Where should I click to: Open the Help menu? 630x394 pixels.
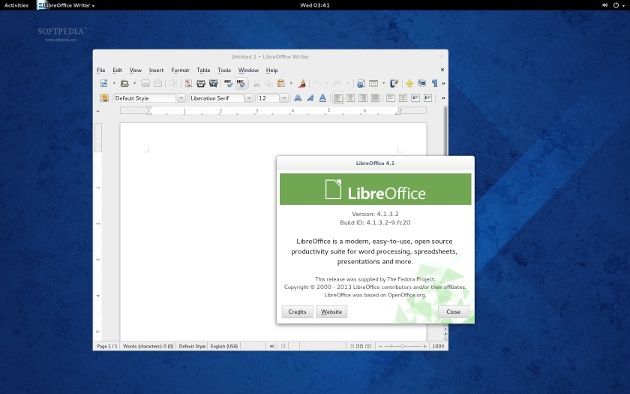click(x=272, y=70)
